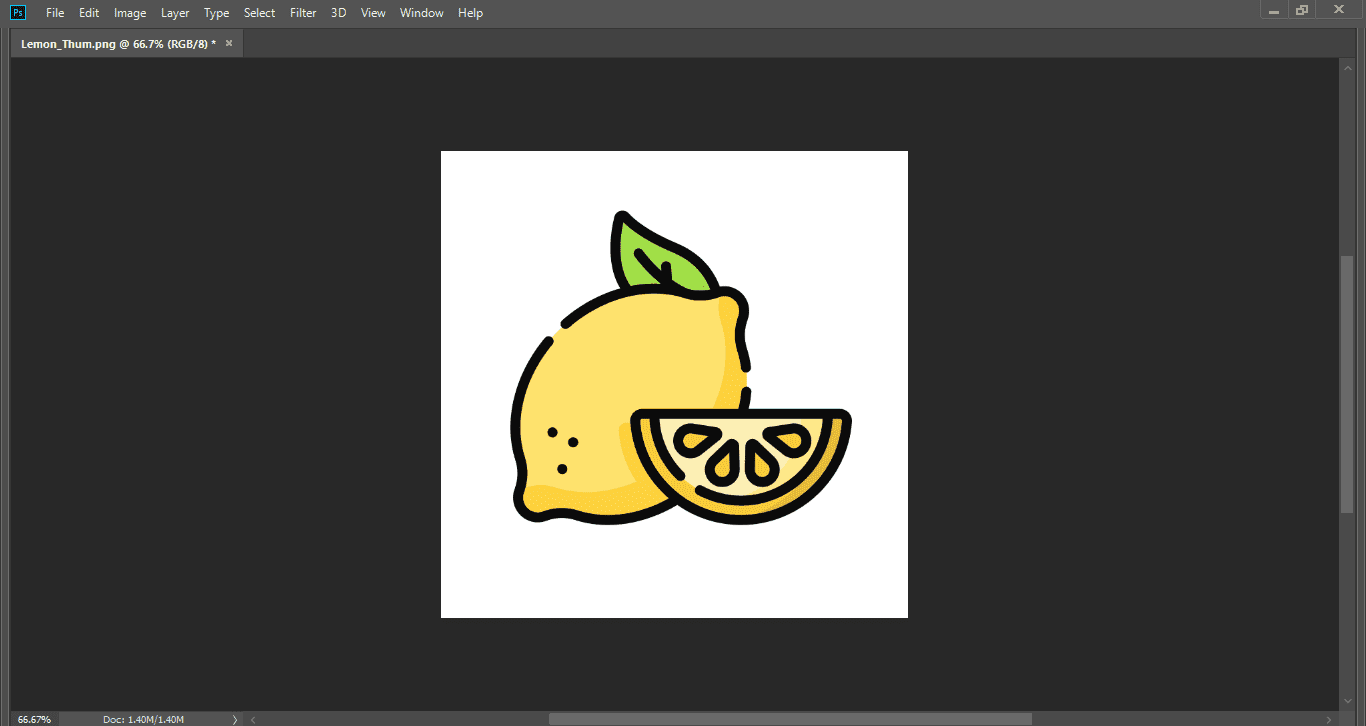Close the Lemon_Thum.png document tab

(228, 43)
